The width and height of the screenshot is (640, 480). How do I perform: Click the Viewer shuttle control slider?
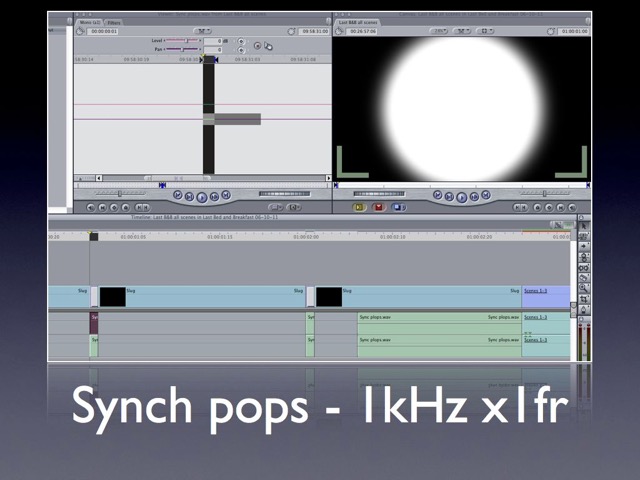[x=120, y=193]
